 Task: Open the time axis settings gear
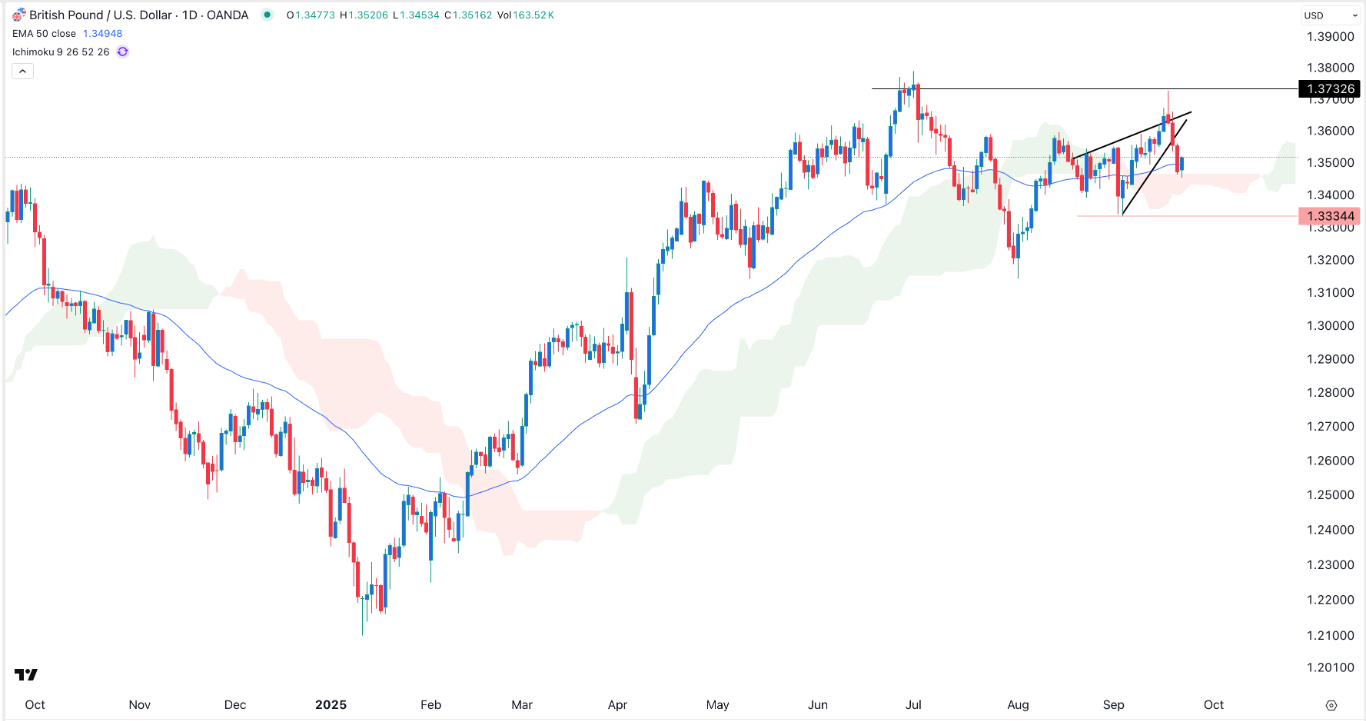point(1331,704)
